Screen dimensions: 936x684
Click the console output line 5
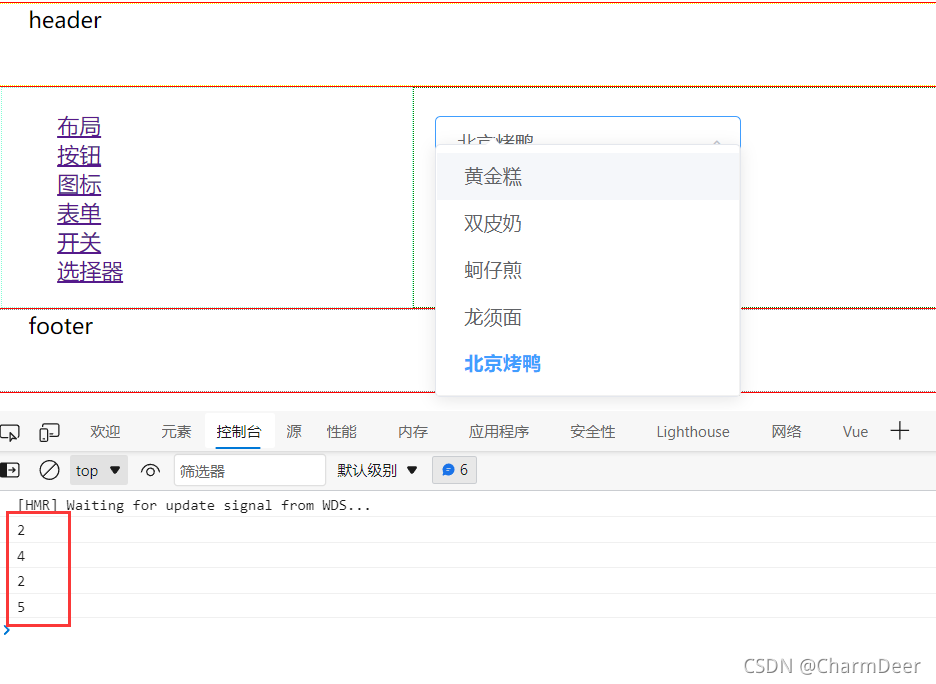21,607
